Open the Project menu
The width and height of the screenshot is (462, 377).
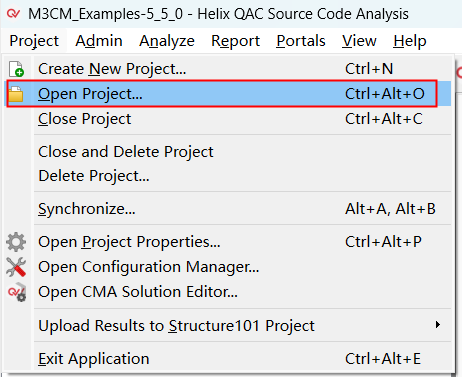coord(34,41)
